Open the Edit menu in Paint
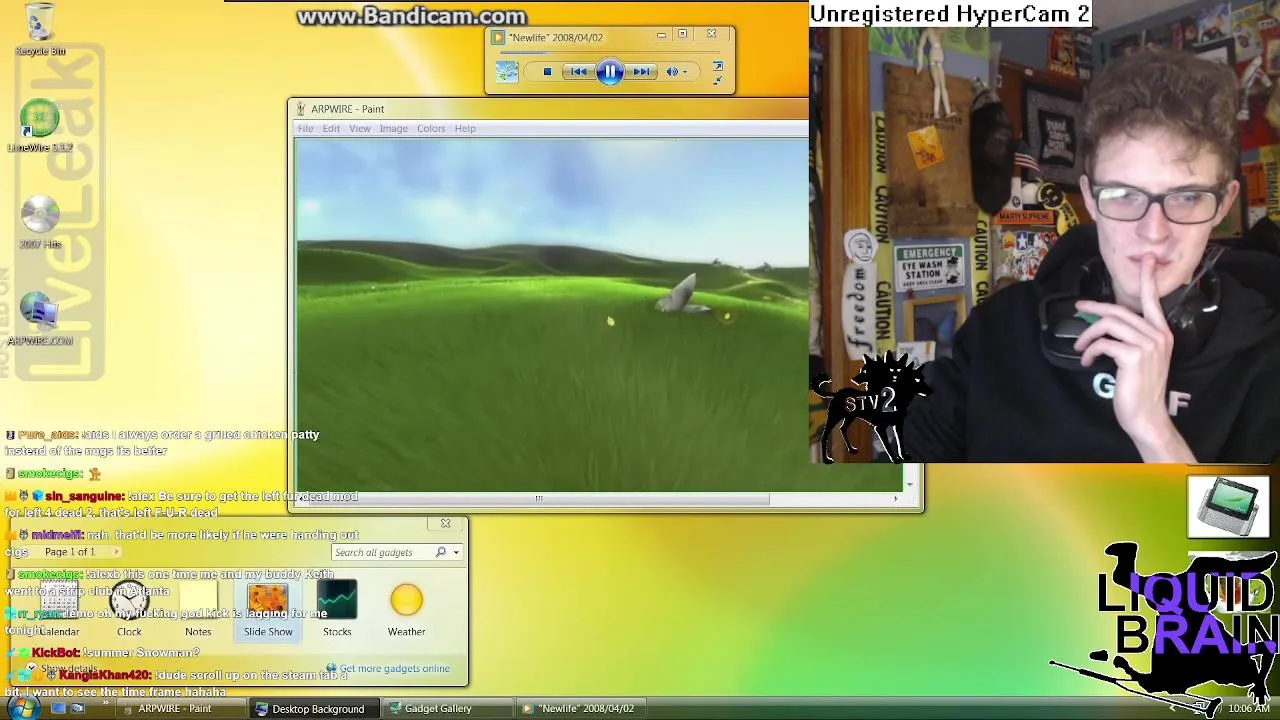 tap(331, 128)
